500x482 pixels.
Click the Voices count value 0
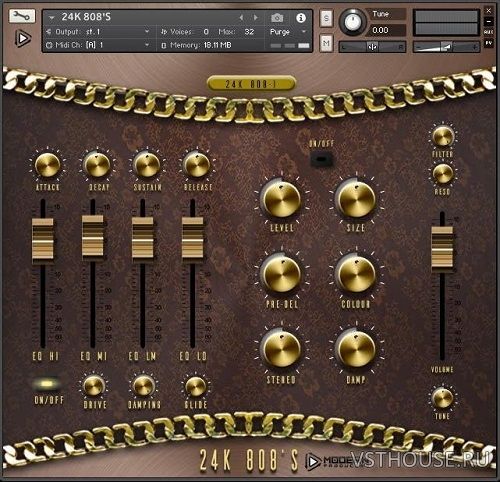pyautogui.click(x=206, y=32)
